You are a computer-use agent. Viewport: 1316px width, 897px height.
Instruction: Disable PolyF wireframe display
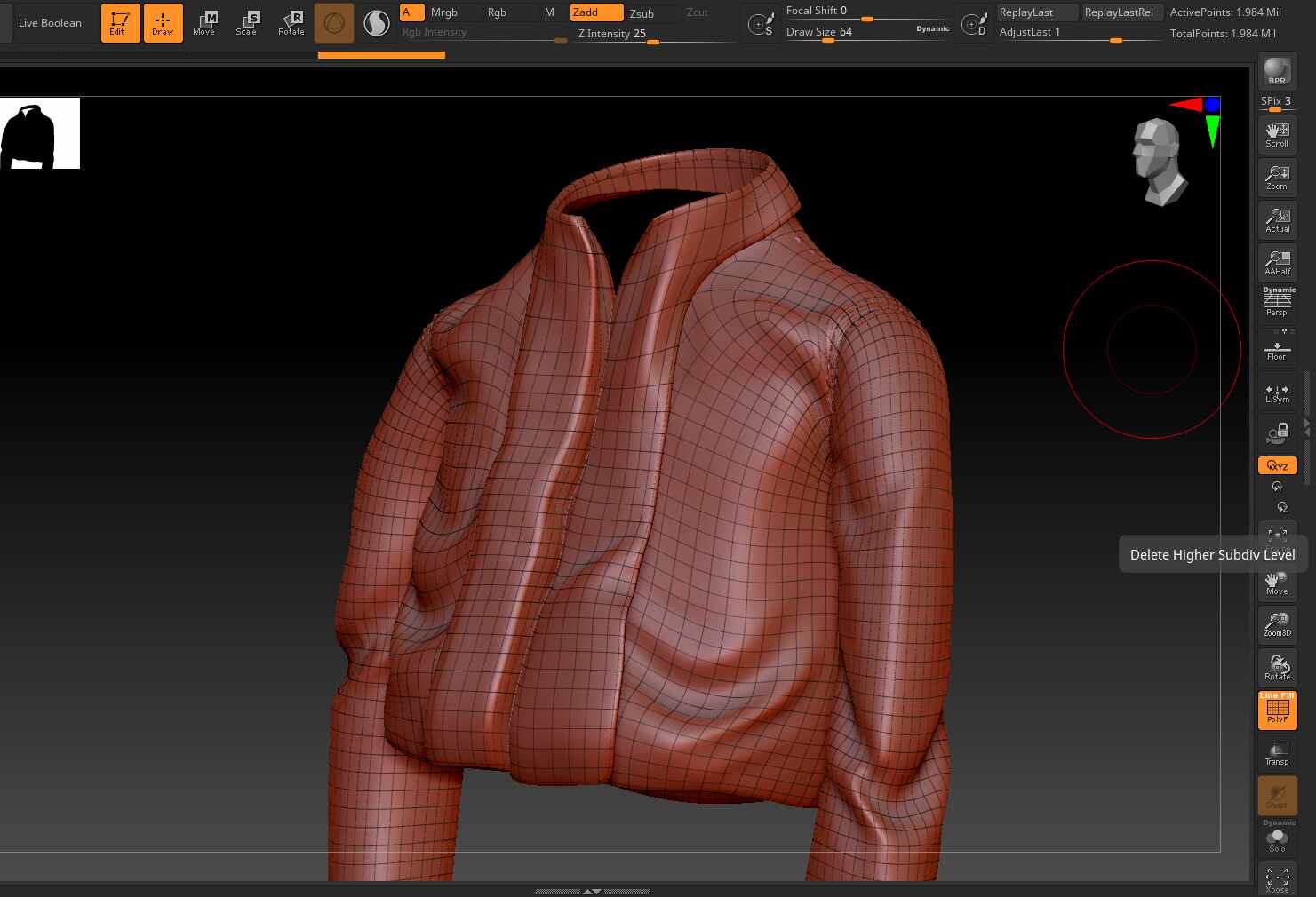pos(1277,710)
